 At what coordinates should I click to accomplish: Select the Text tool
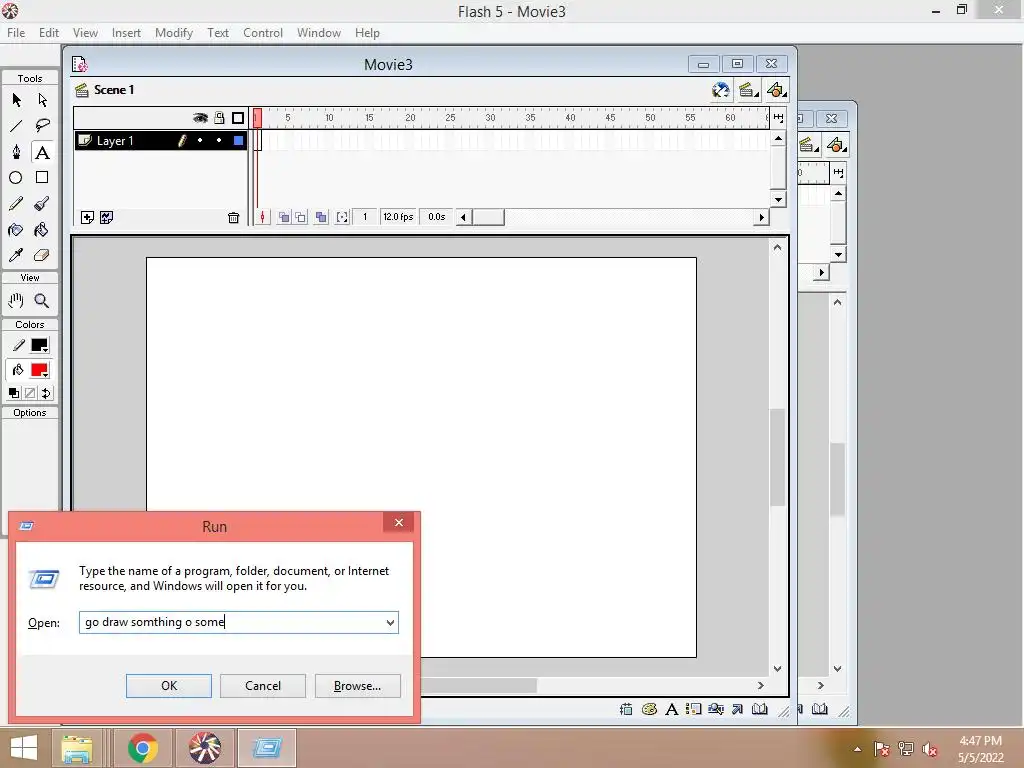pos(42,152)
